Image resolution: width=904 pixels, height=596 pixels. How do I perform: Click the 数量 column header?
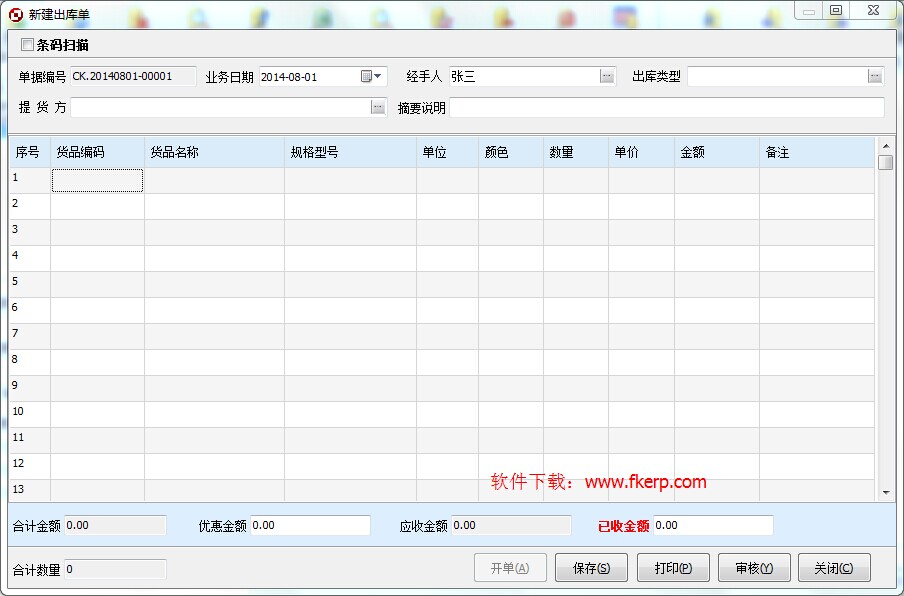coord(575,152)
